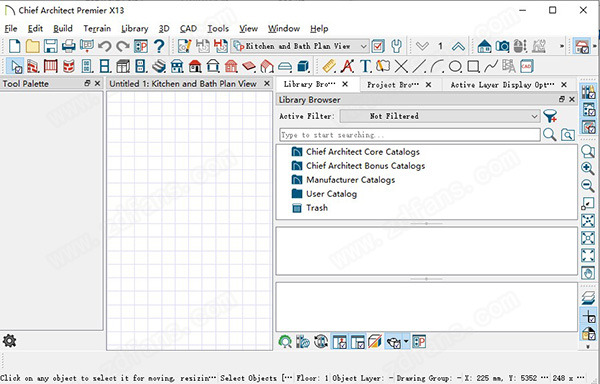Viewport: 600px width, 384px height.
Task: Click the Zoom Out magnifier icon
Action: 588,186
